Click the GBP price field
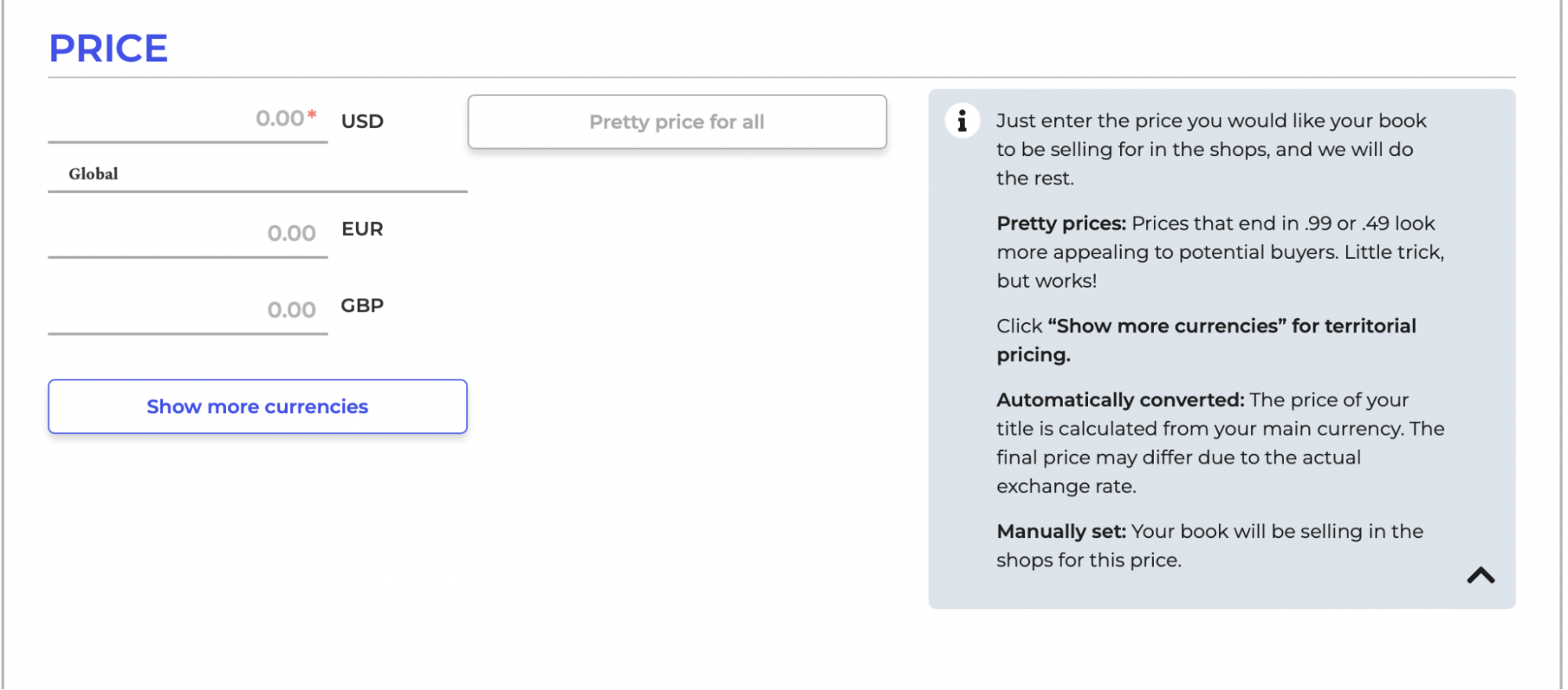 click(188, 308)
